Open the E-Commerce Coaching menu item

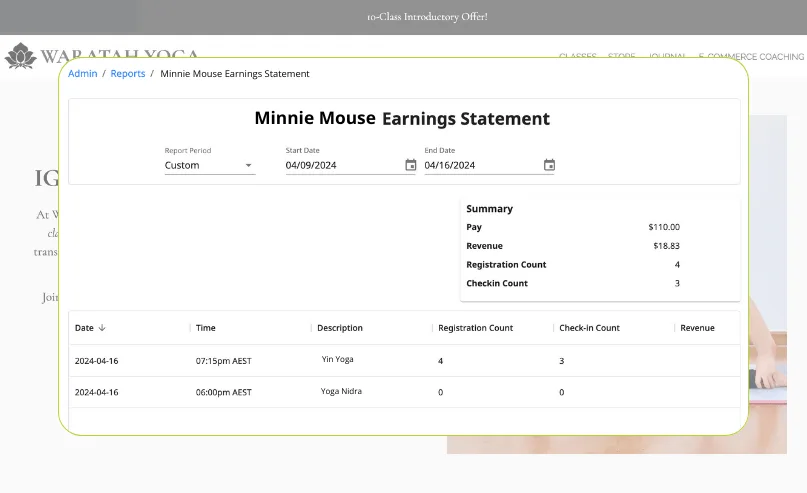750,57
